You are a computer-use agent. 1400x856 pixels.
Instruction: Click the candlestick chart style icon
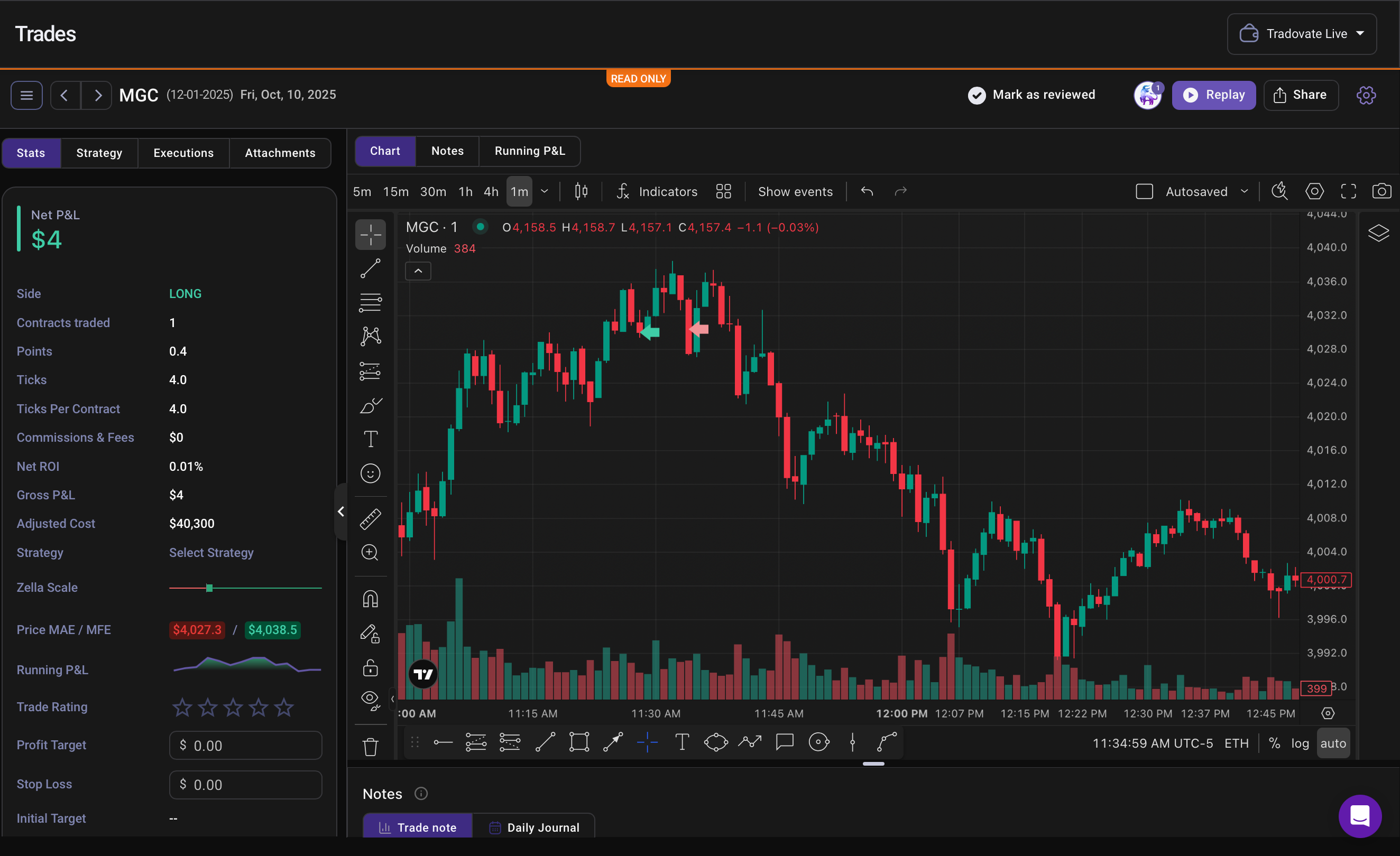coord(581,191)
